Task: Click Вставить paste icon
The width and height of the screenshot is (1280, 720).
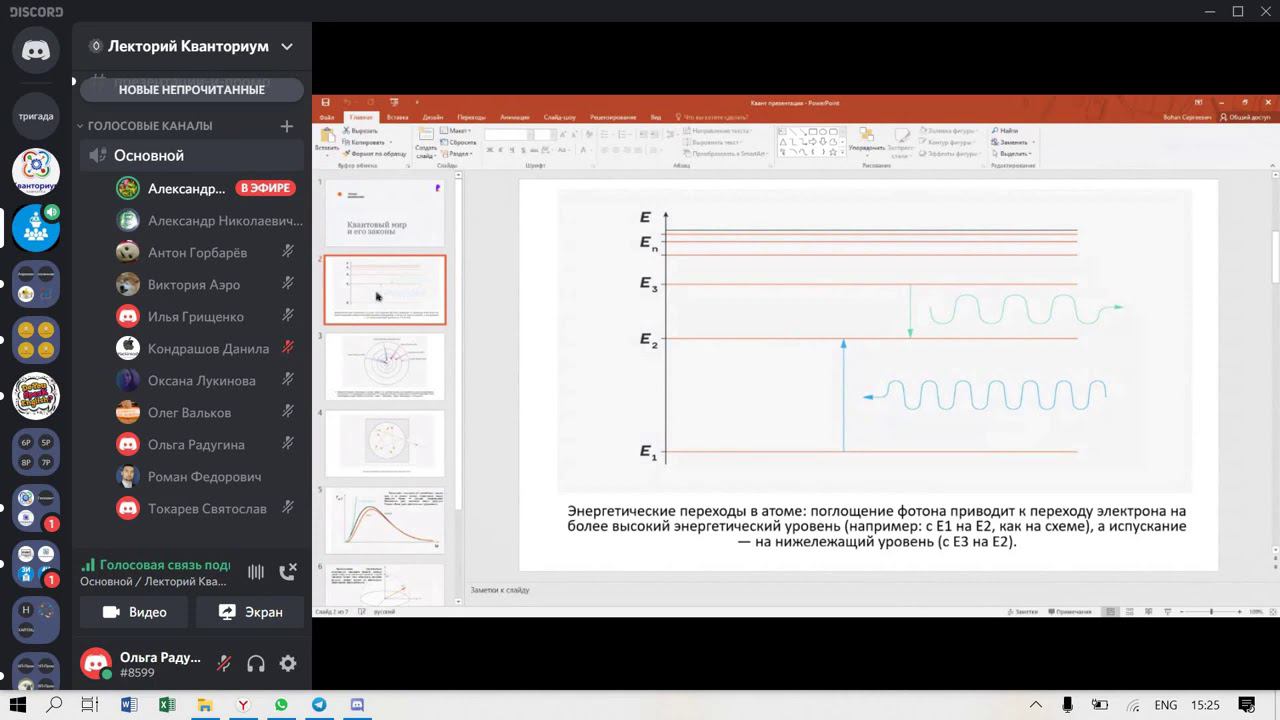Action: click(327, 137)
